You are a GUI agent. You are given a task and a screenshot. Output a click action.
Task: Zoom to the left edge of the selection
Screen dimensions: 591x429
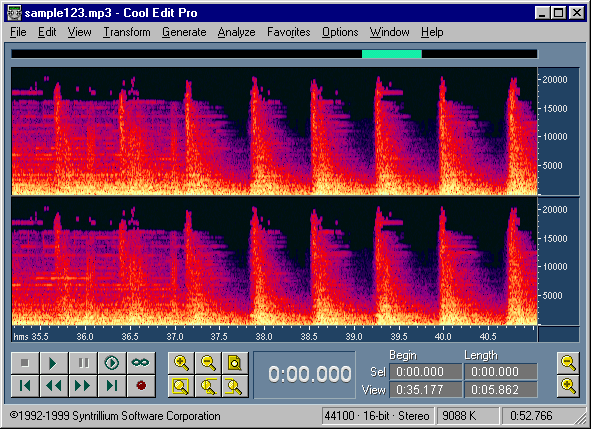pos(208,386)
